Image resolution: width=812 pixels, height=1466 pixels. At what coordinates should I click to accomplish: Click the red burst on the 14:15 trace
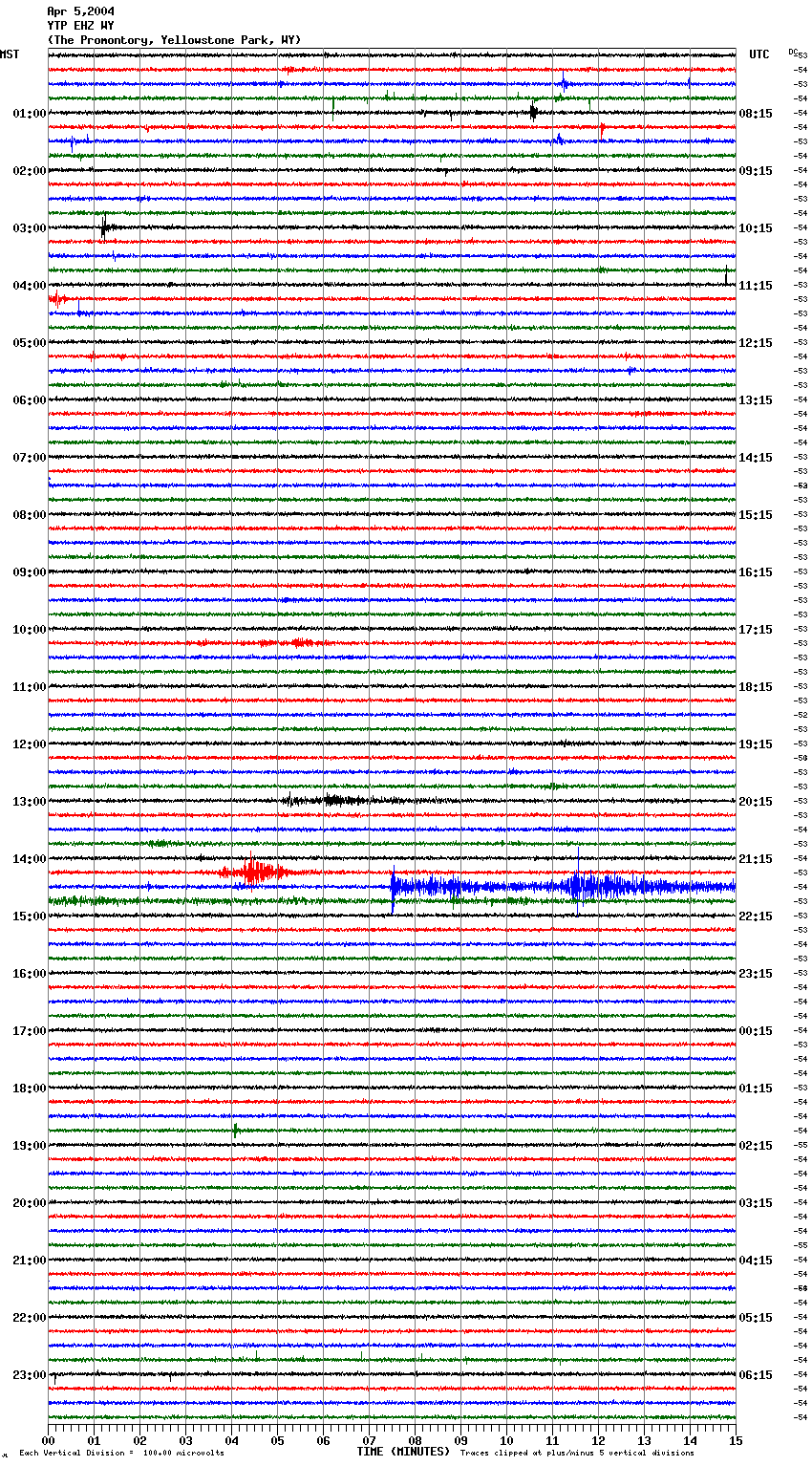[x=253, y=871]
